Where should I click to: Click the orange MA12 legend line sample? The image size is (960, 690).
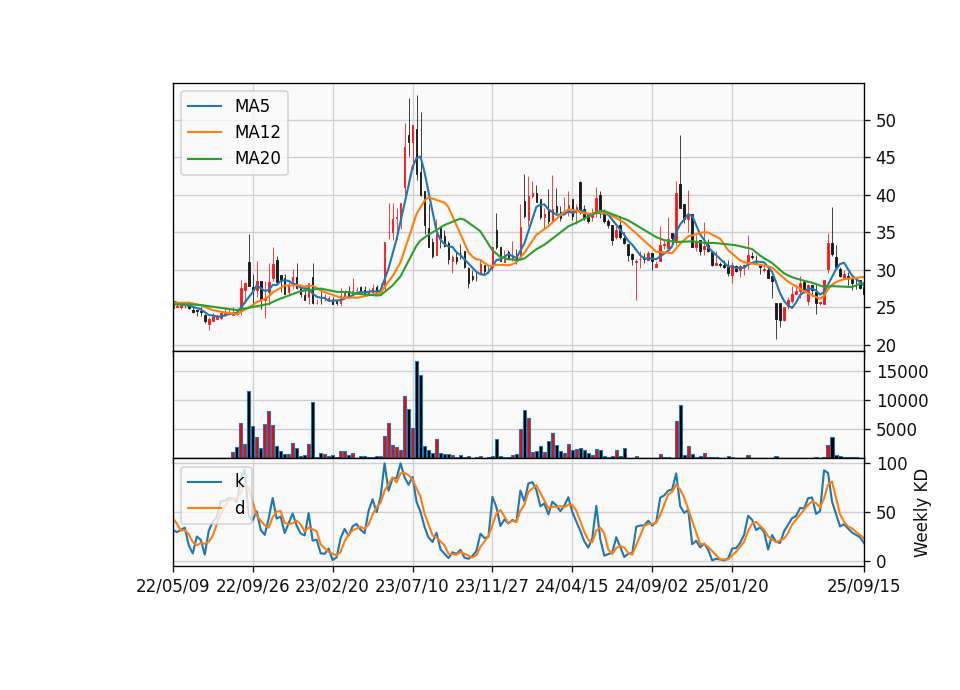(x=204, y=132)
